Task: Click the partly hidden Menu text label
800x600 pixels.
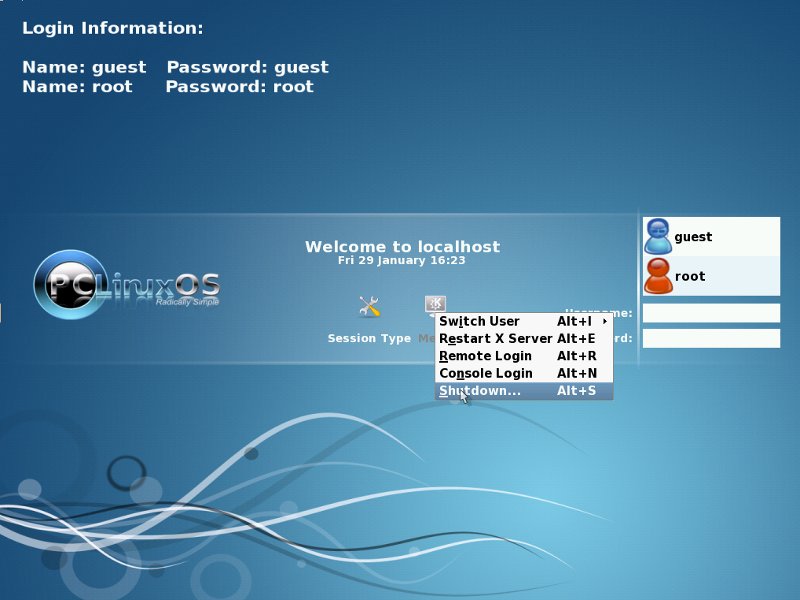Action: (x=426, y=339)
